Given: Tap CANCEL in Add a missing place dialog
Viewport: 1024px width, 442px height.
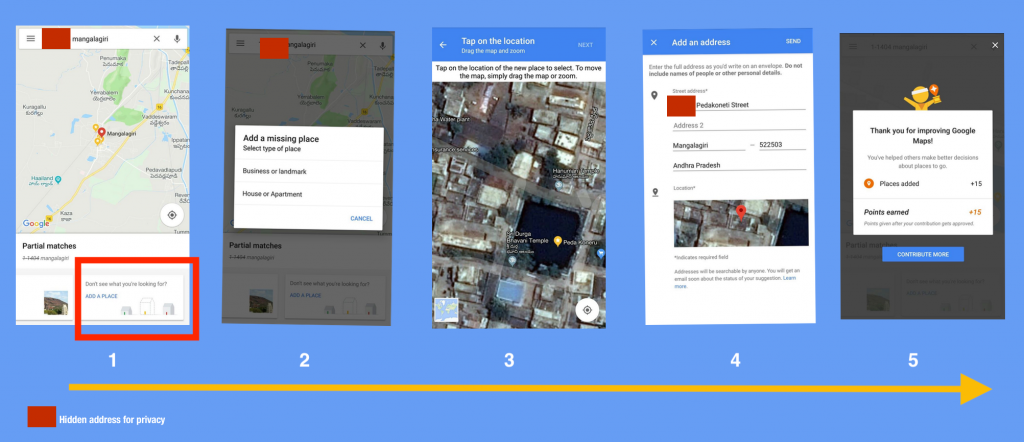Looking at the screenshot, I should [361, 219].
